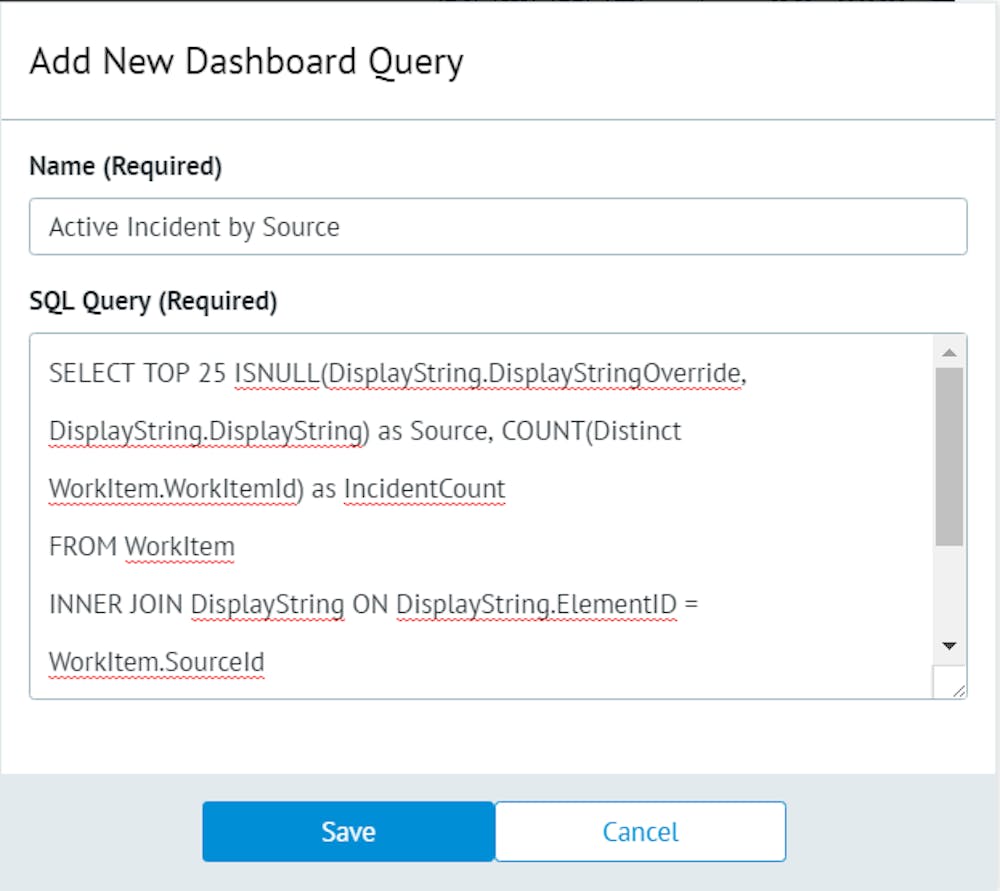Click 'WorkItem.SourceId' at query bottom
Screen dimensions: 1000x891
(x=155, y=661)
